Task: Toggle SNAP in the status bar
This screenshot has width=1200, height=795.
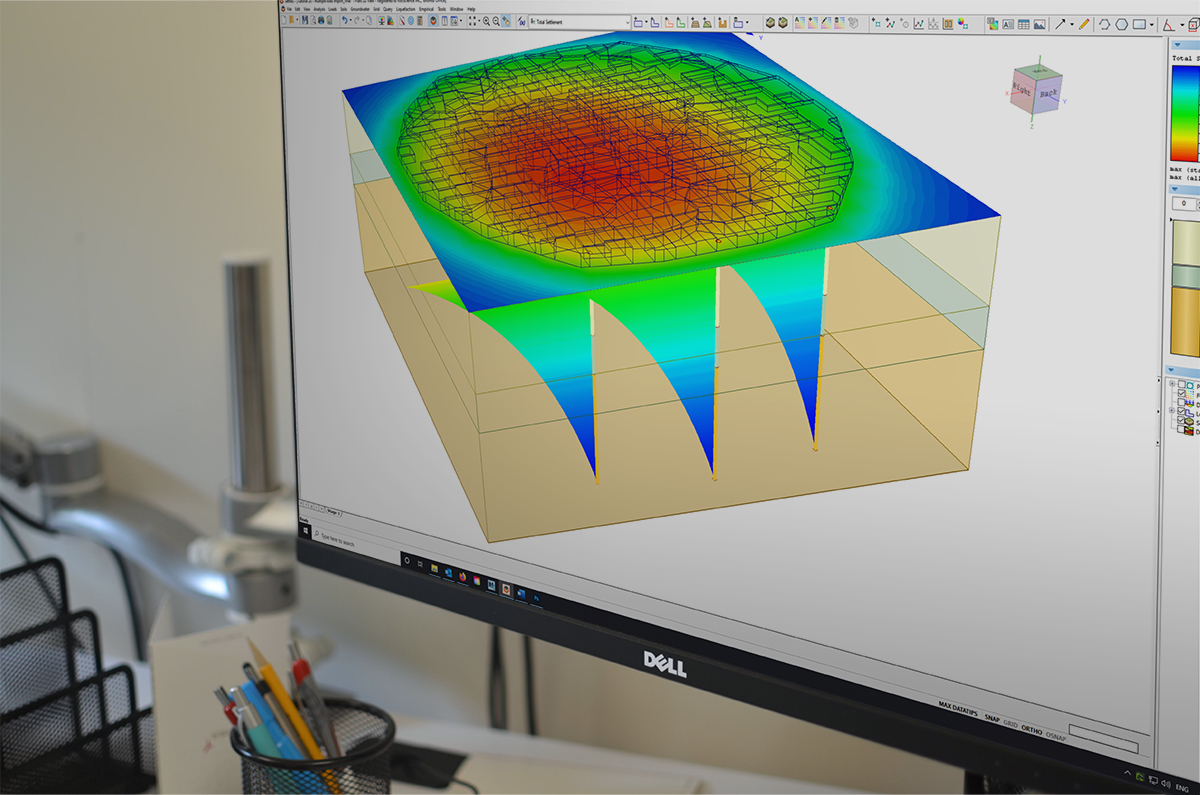Action: [x=992, y=718]
